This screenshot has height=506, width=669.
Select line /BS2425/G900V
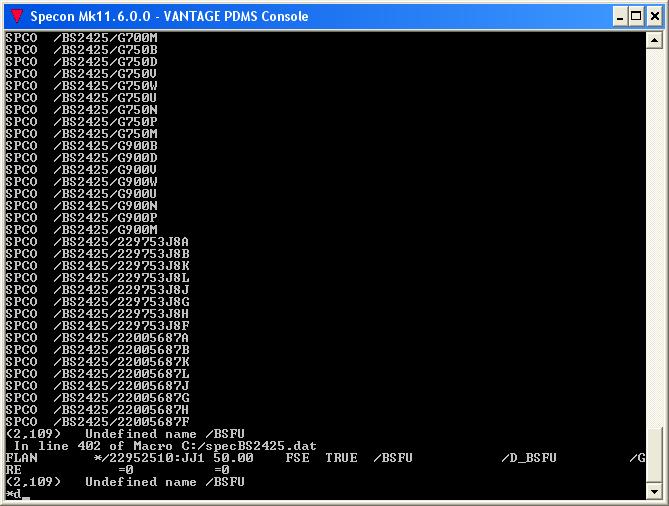click(x=81, y=169)
